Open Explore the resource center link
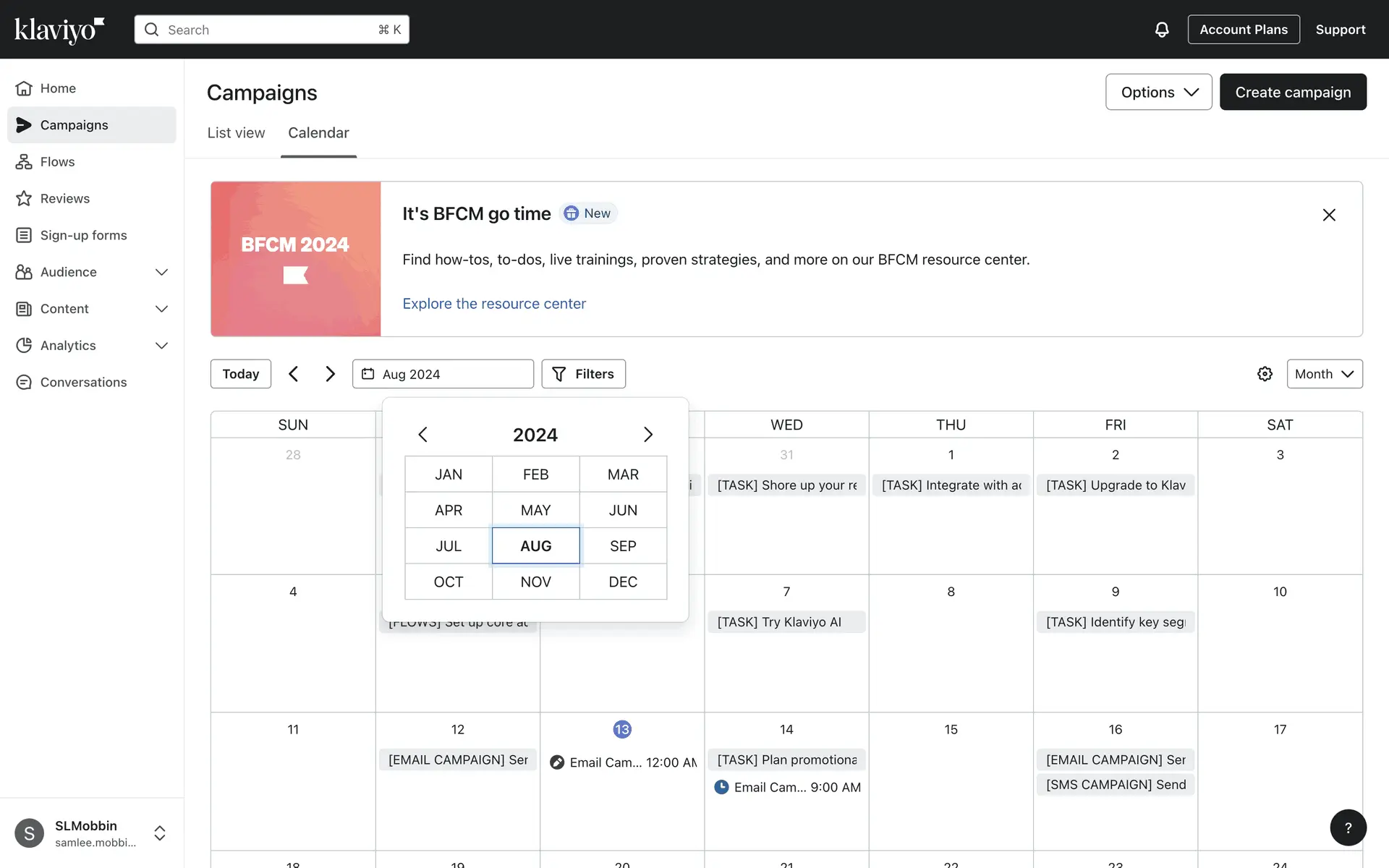 [493, 304]
